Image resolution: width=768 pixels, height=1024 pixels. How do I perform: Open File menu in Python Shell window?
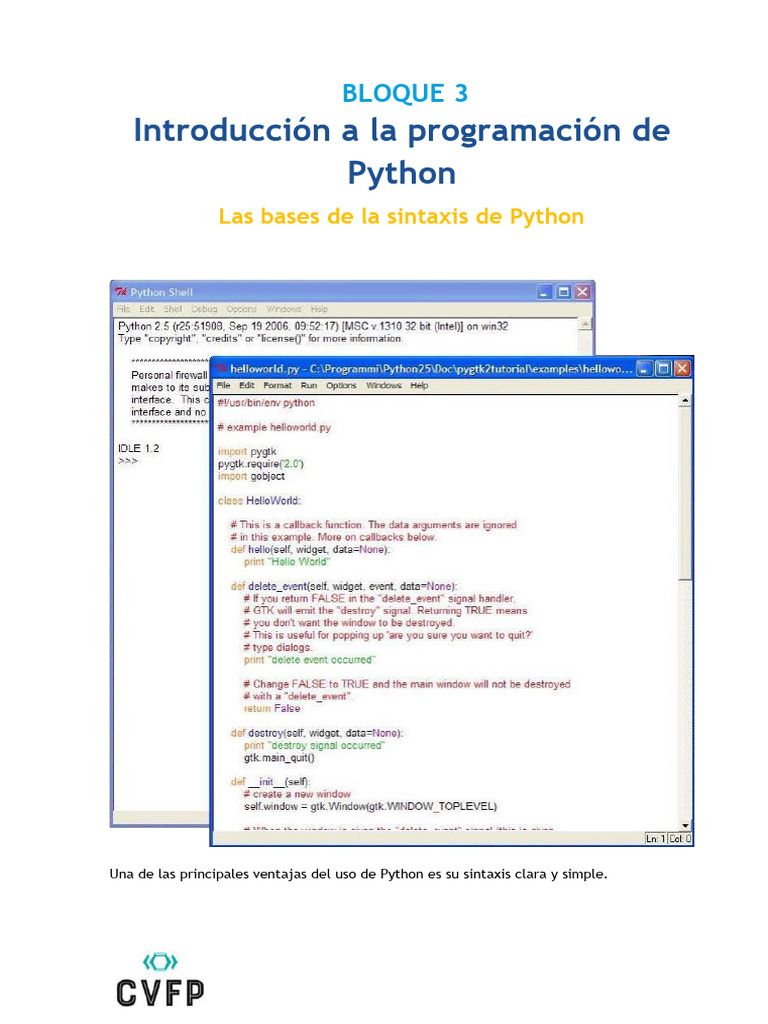[x=123, y=309]
